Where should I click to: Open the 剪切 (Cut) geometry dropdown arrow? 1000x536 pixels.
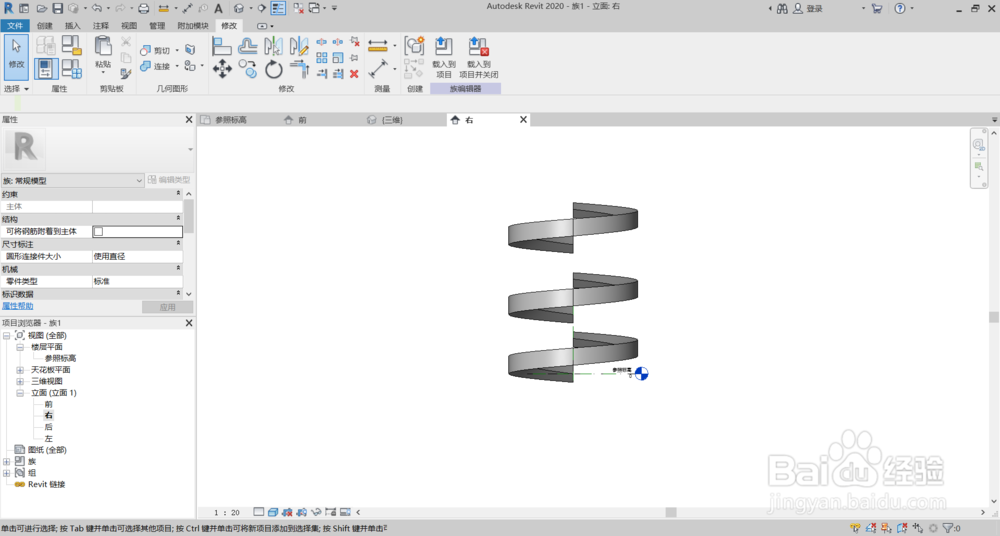pyautogui.click(x=177, y=50)
